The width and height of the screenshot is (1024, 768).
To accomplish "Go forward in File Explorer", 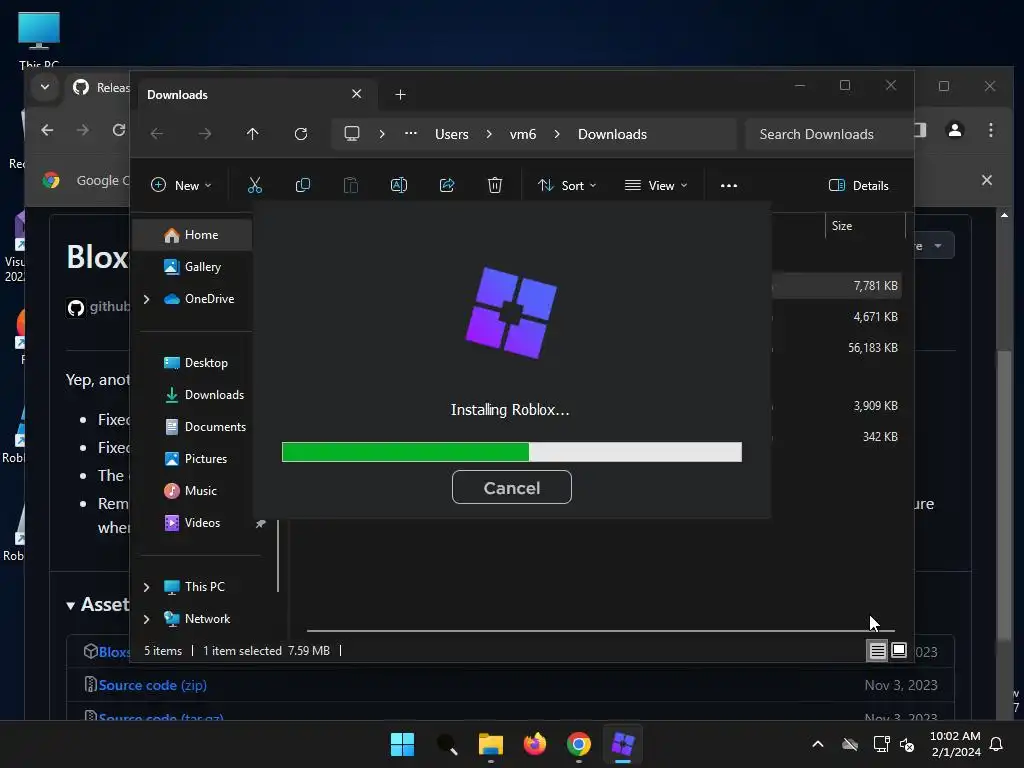I will click(205, 134).
